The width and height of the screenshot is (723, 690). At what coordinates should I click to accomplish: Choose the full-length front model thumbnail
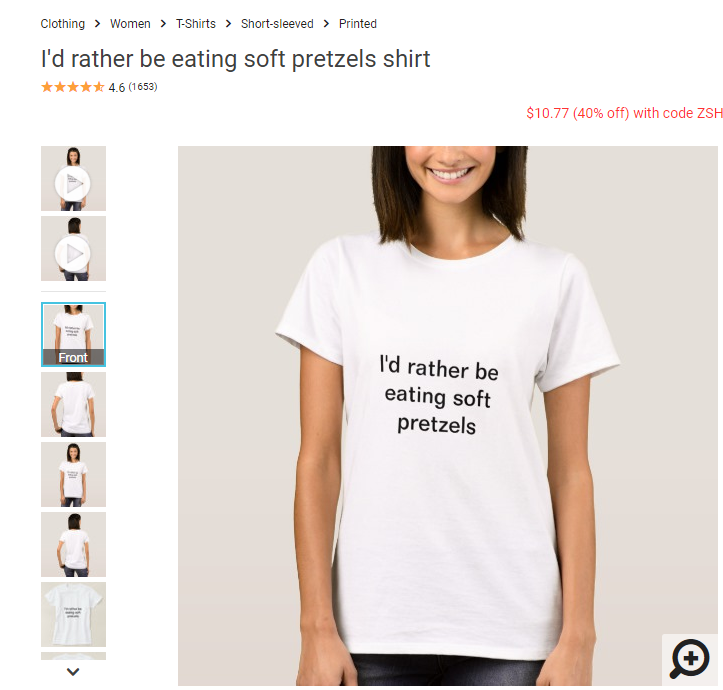(73, 475)
